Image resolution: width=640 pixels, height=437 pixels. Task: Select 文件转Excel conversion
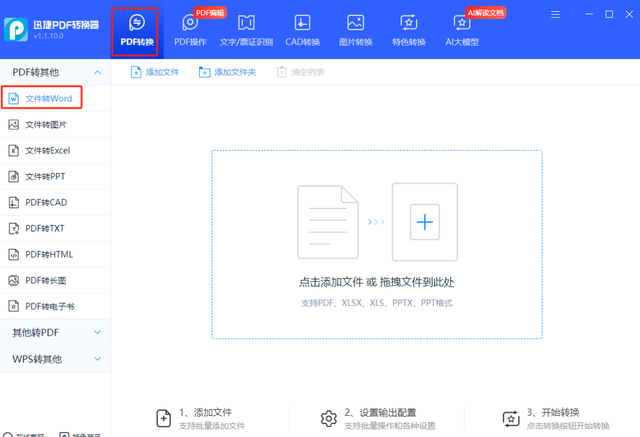pos(55,151)
